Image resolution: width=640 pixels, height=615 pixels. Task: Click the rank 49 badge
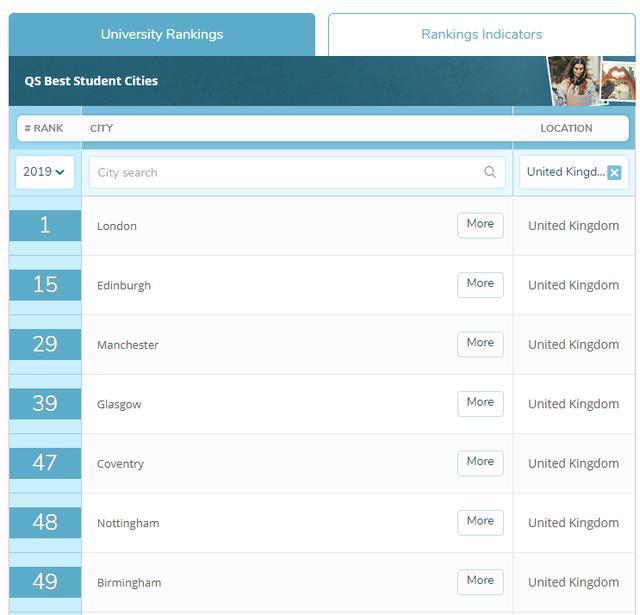45,582
